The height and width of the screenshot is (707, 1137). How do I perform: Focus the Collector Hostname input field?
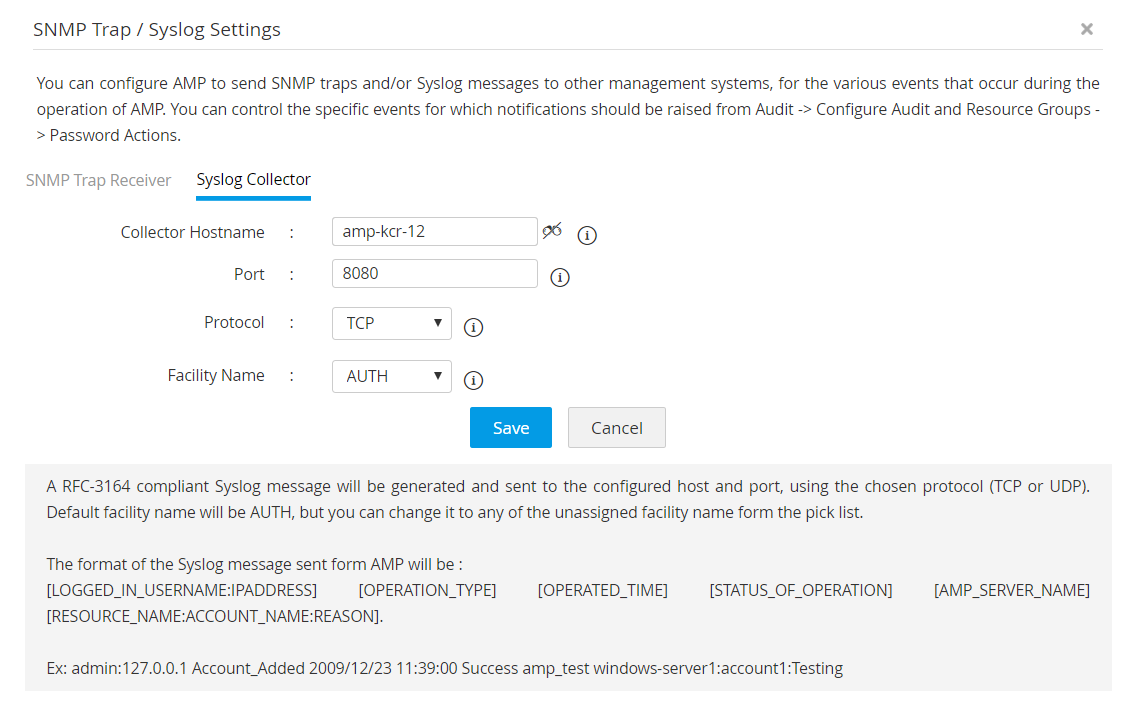click(434, 232)
